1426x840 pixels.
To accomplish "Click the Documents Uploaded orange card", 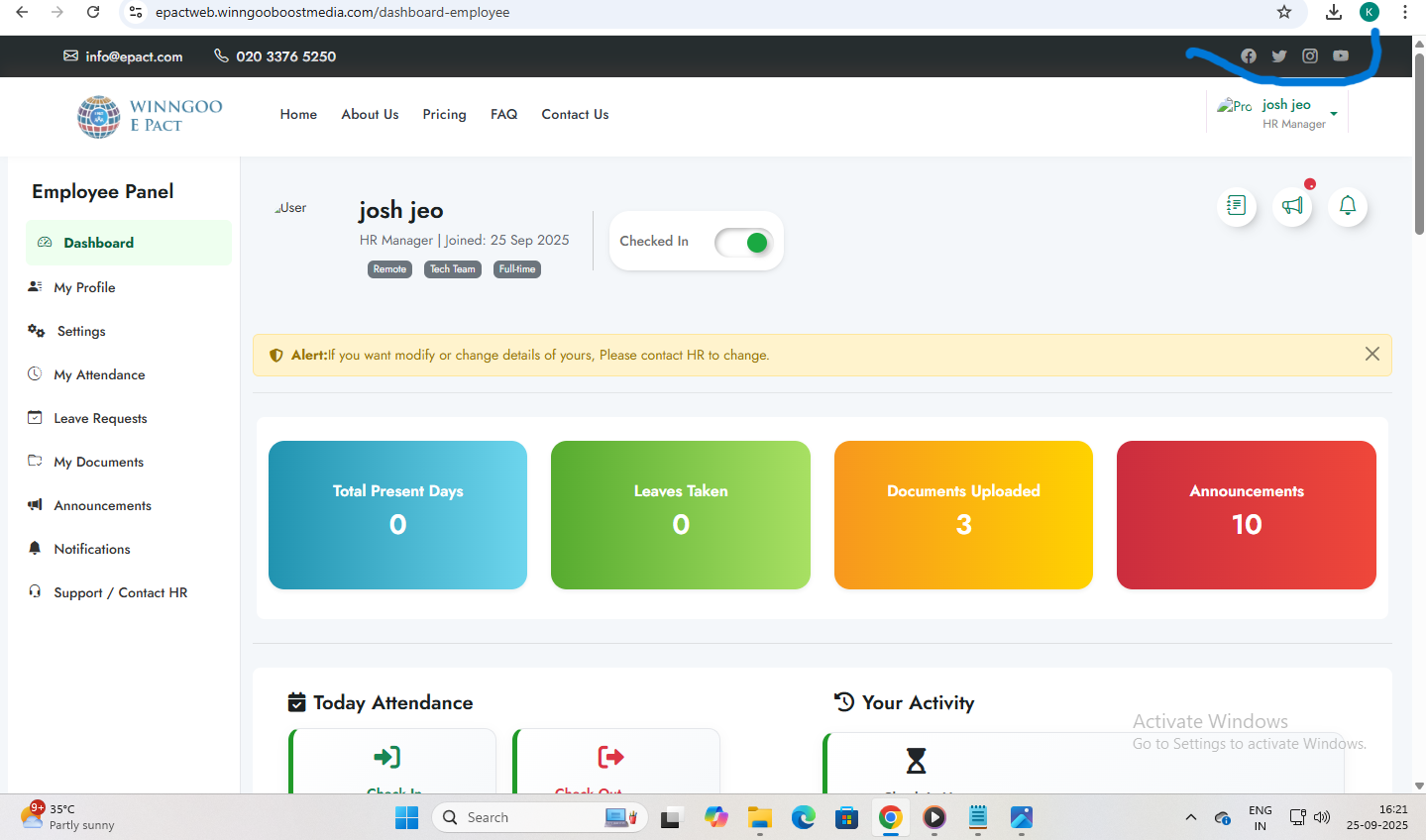I will tap(963, 515).
